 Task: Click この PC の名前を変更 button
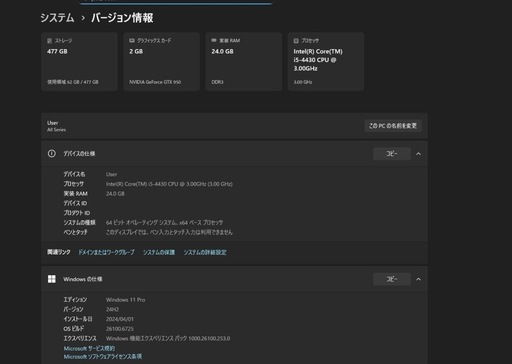pos(393,126)
